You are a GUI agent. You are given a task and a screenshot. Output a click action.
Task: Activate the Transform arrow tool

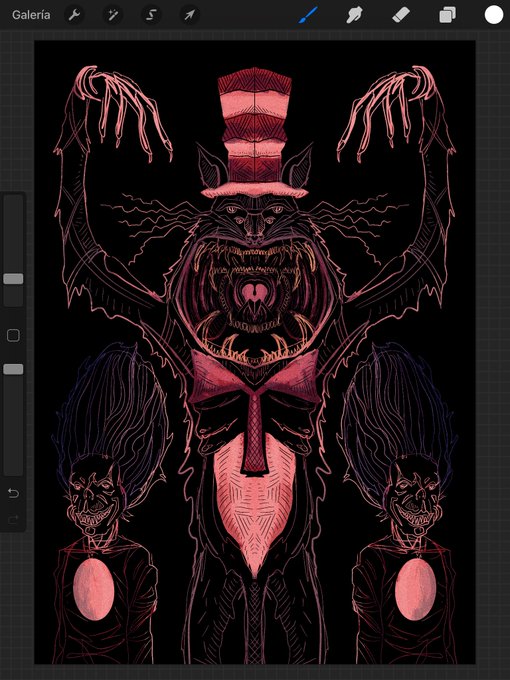[190, 16]
